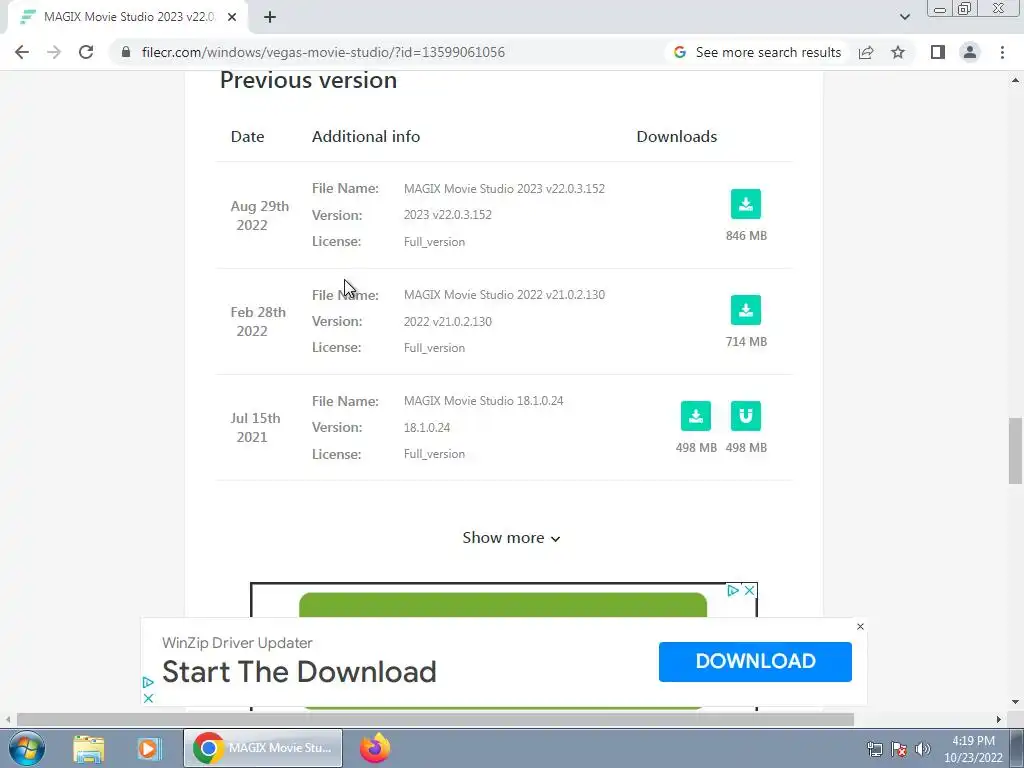The height and width of the screenshot is (768, 1024).
Task: Open Windows Explorer from taskbar
Action: click(x=89, y=748)
